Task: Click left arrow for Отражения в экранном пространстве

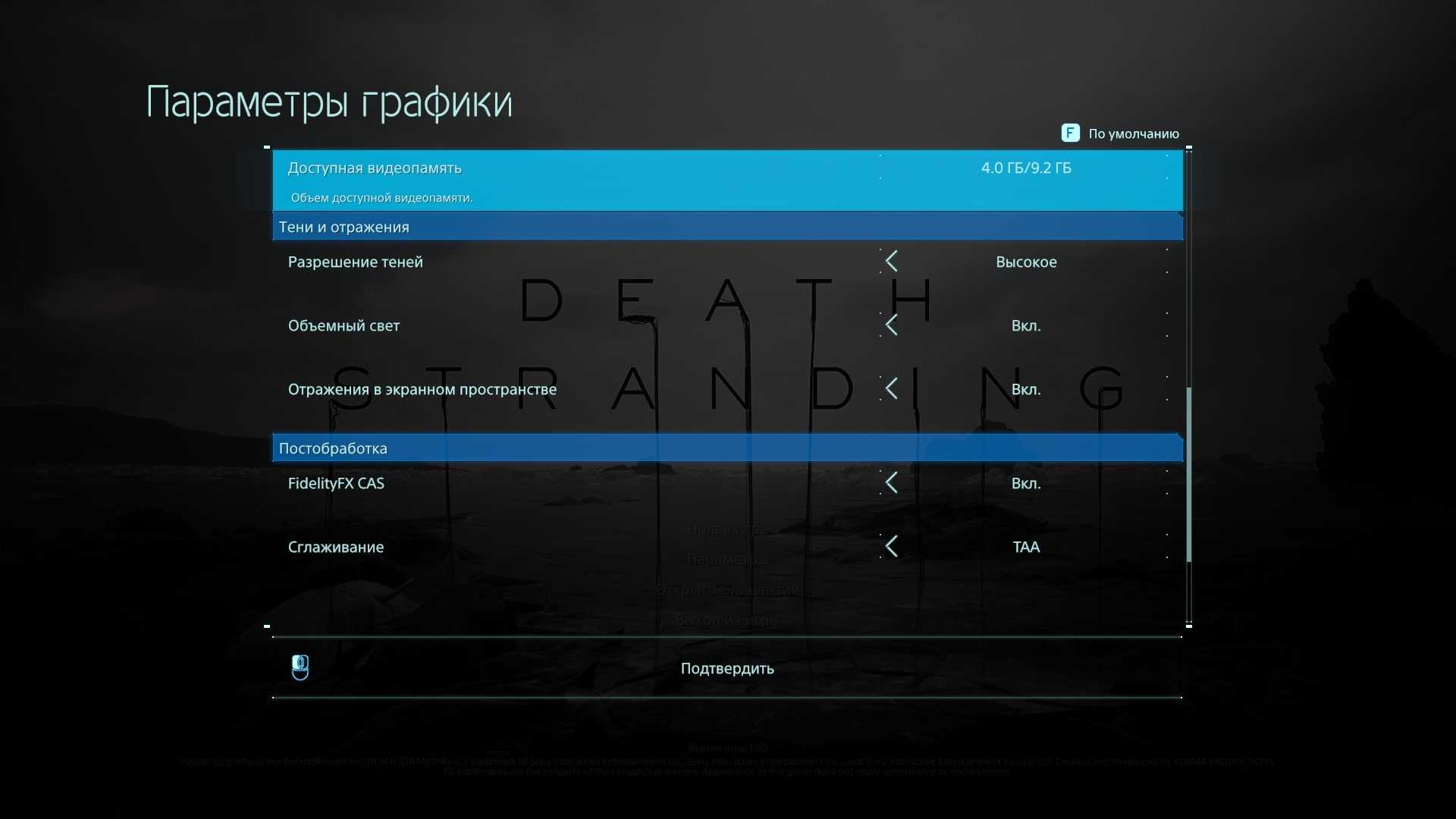Action: click(892, 389)
